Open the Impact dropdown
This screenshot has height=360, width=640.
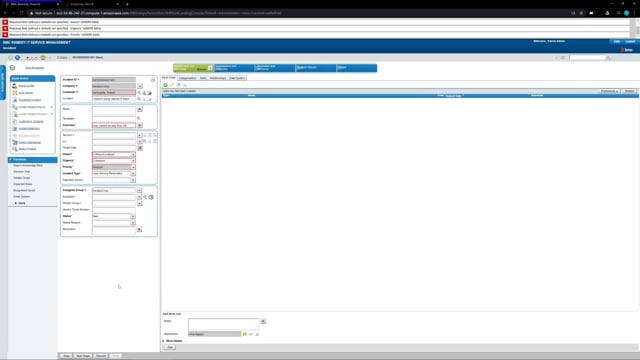[133, 155]
